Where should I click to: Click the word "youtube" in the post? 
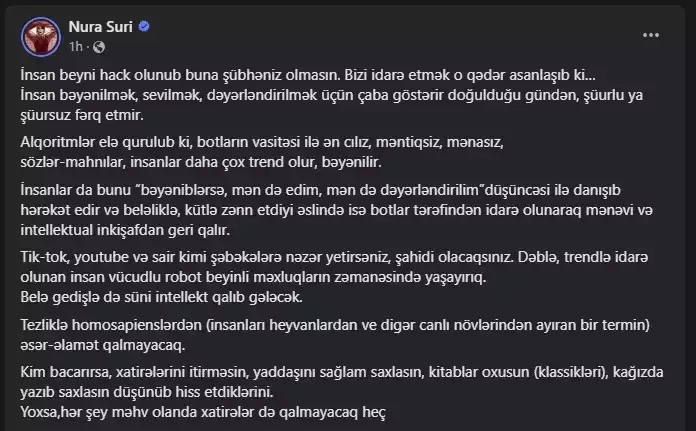pyautogui.click(x=98, y=254)
